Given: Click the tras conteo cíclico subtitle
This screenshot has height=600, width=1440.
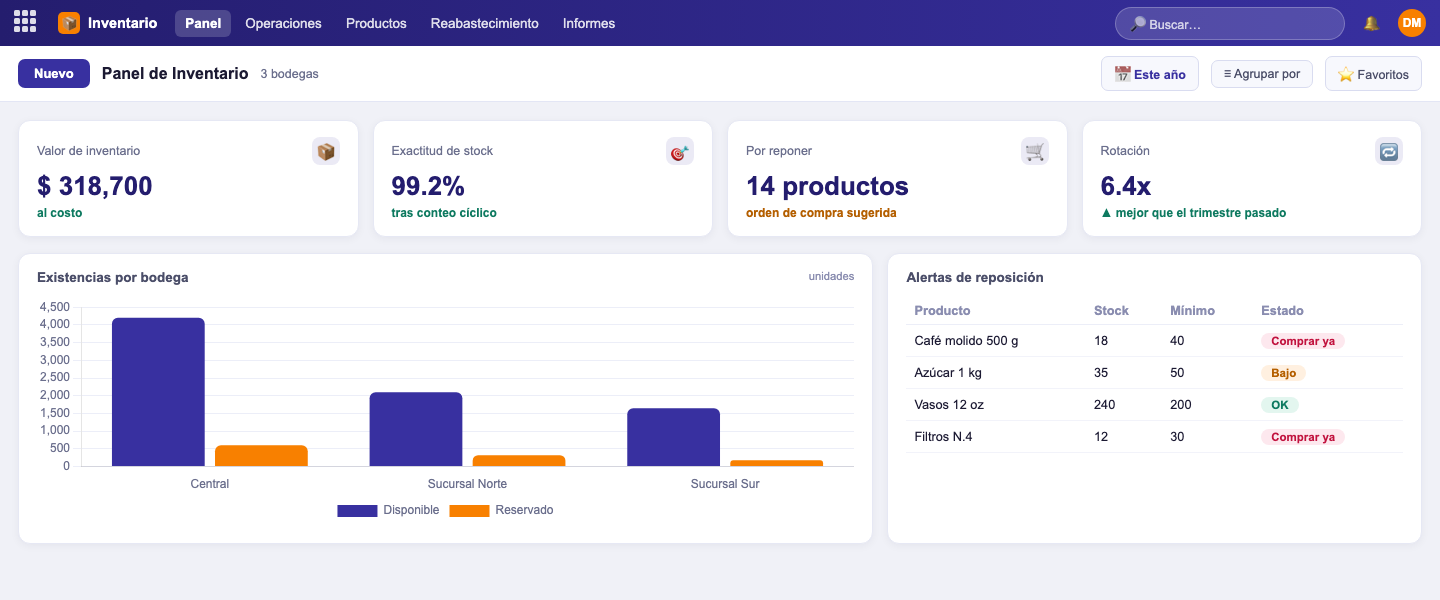Looking at the screenshot, I should click(x=444, y=213).
